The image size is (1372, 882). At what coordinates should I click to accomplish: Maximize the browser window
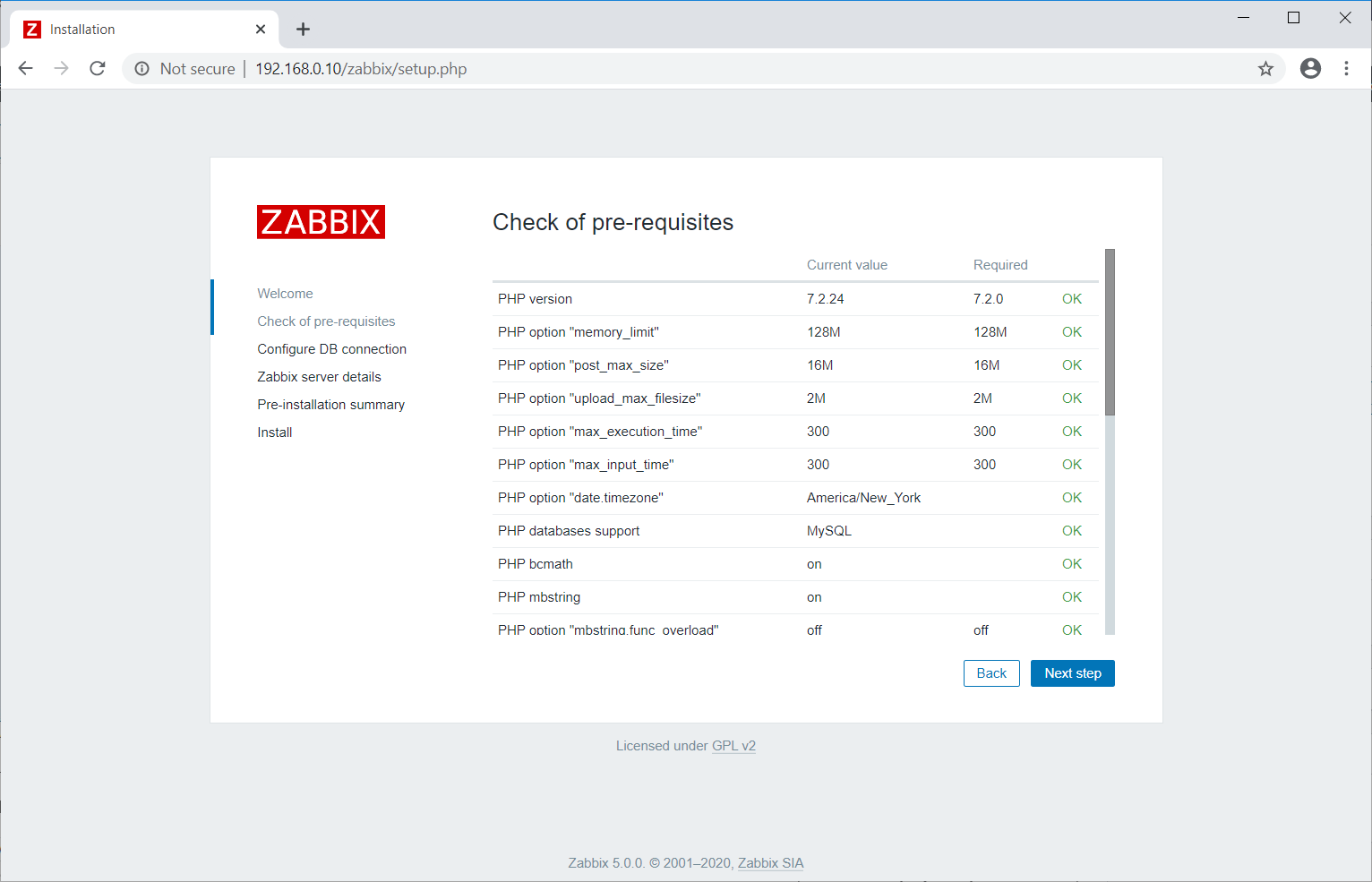(1293, 18)
